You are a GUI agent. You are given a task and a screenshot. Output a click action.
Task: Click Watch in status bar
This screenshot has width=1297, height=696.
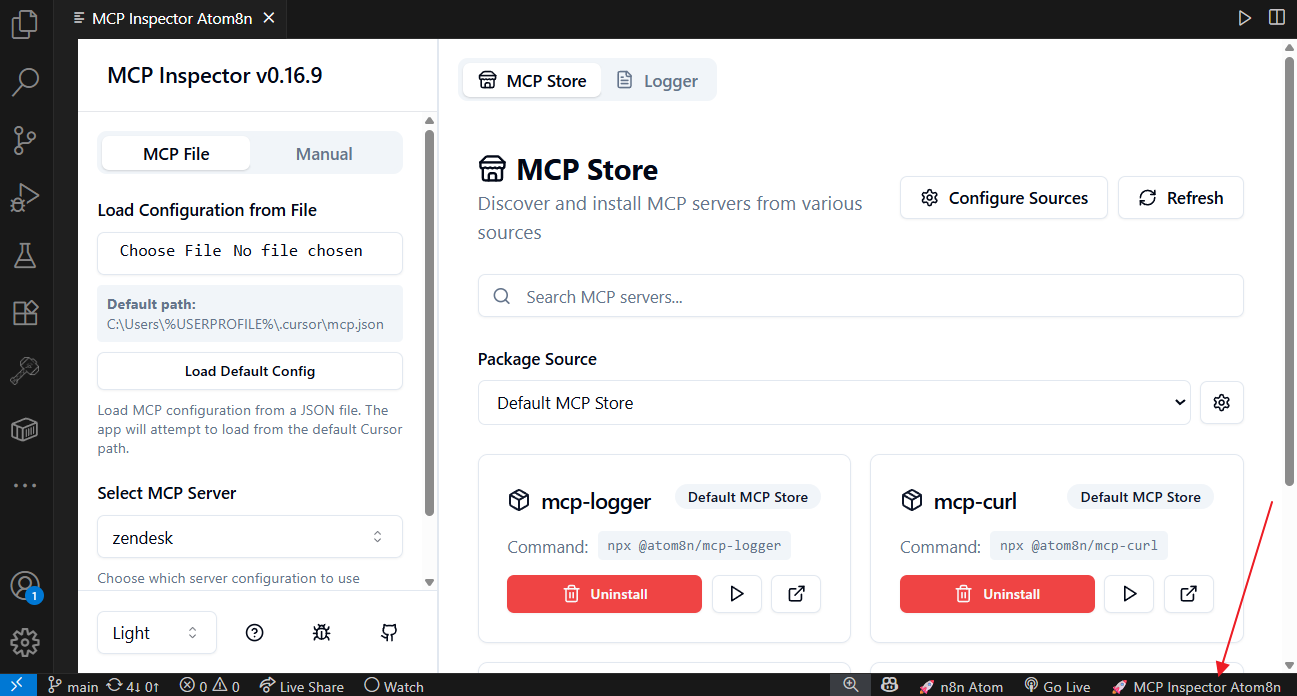tap(394, 686)
